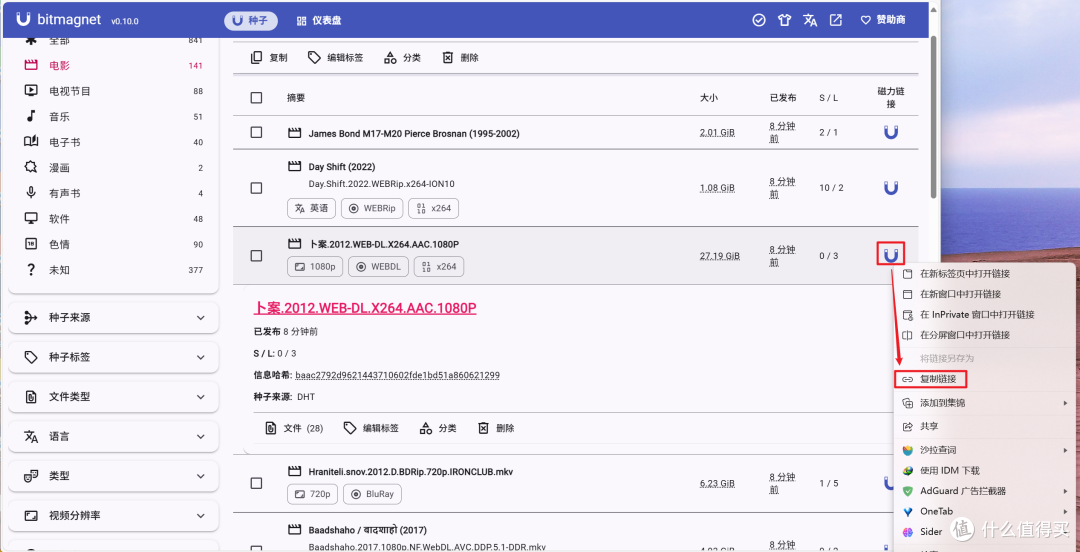The width and height of the screenshot is (1080, 552).
Task: Select the 电视节目 TV shows category
Action: coord(114,91)
